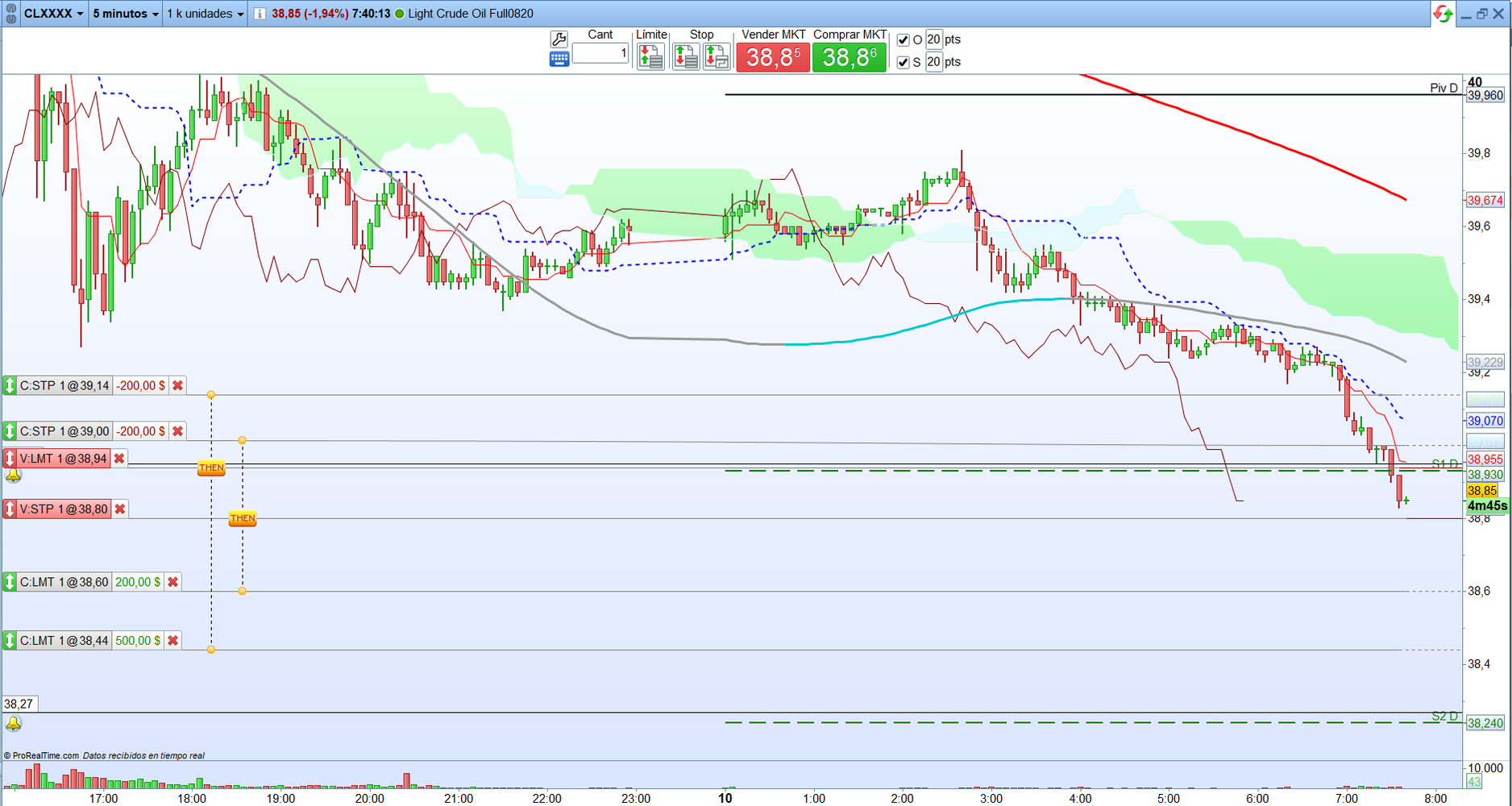The width and height of the screenshot is (1512, 806).
Task: Click the alert bell below the 38,27 label
Action: [x=14, y=724]
